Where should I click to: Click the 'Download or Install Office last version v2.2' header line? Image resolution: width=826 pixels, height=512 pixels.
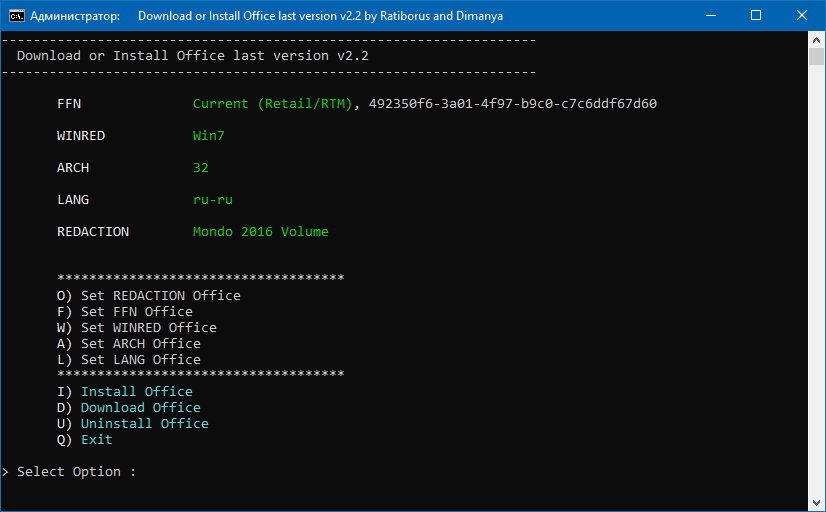pos(193,56)
